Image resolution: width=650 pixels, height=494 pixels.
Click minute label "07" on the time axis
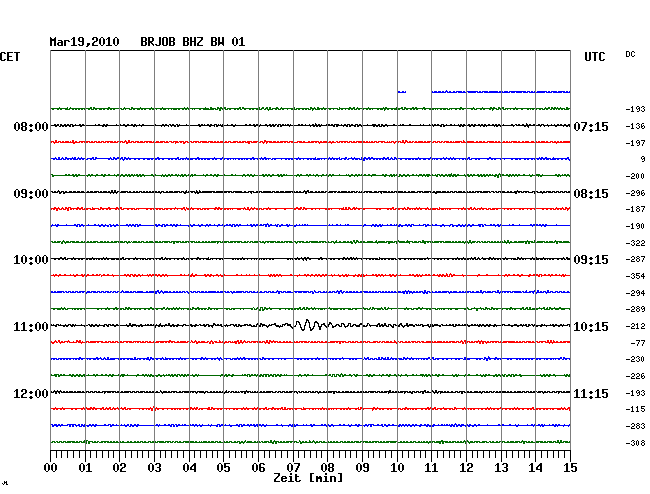point(293,468)
